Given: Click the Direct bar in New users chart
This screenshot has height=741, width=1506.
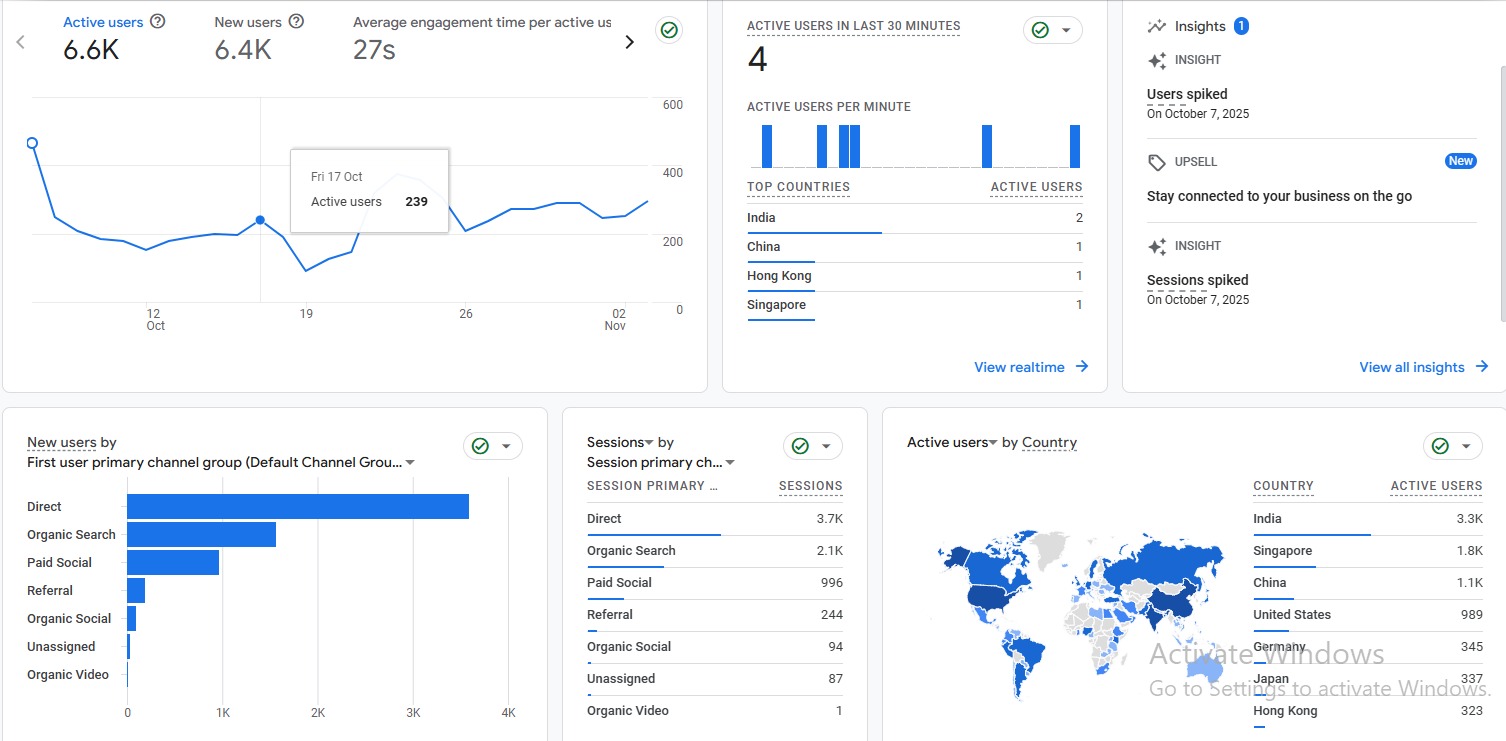Looking at the screenshot, I should pos(297,507).
